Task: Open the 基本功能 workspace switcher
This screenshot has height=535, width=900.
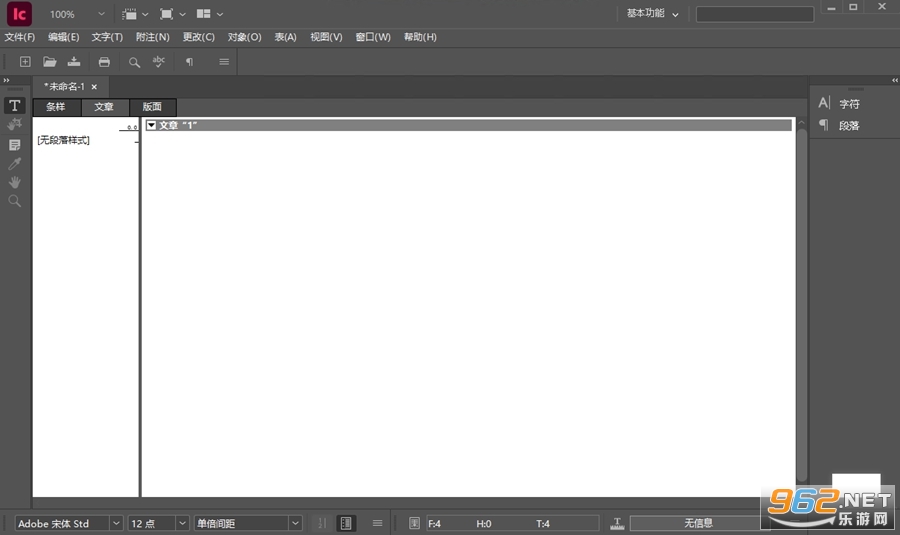Action: click(x=652, y=13)
